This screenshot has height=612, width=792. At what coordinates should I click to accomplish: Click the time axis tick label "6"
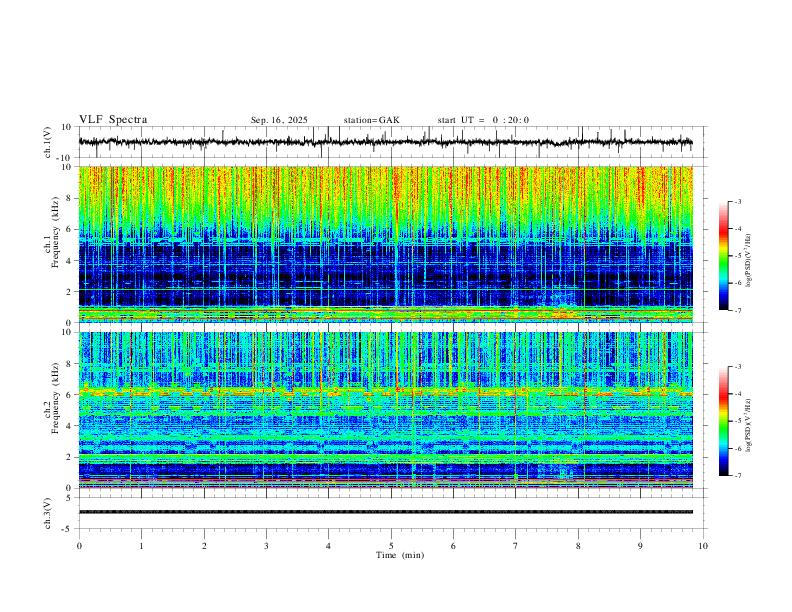point(453,546)
